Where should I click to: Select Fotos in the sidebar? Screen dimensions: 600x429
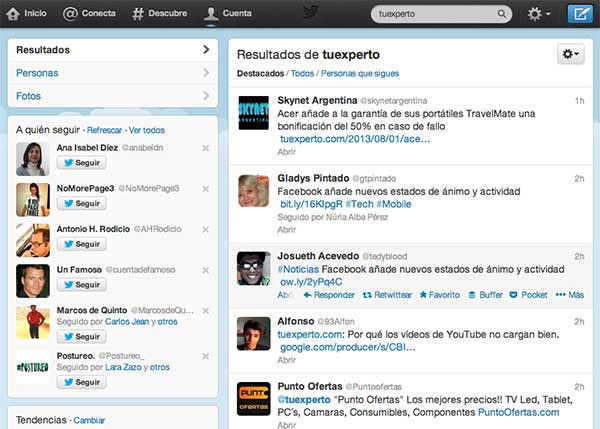(x=112, y=96)
